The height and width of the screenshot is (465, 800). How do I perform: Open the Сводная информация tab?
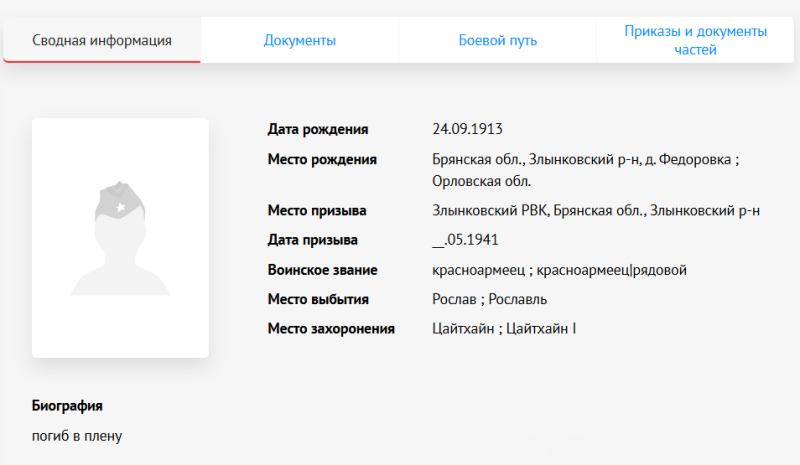102,40
